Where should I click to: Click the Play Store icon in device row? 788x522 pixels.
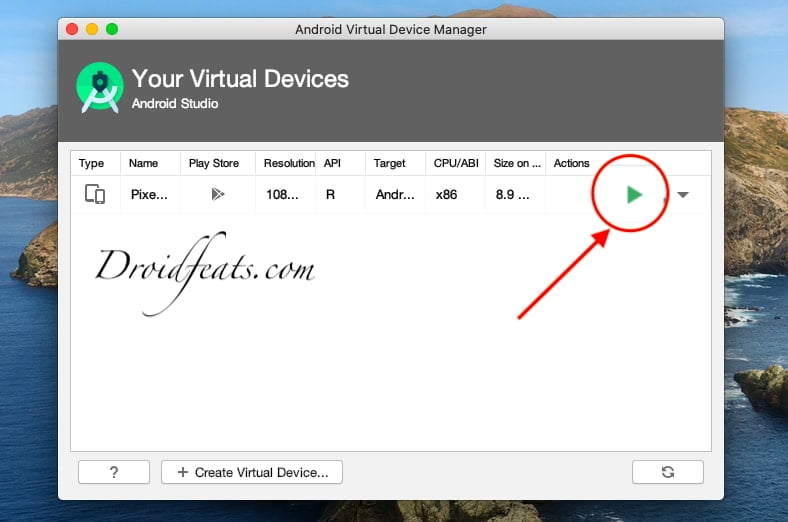pos(218,195)
